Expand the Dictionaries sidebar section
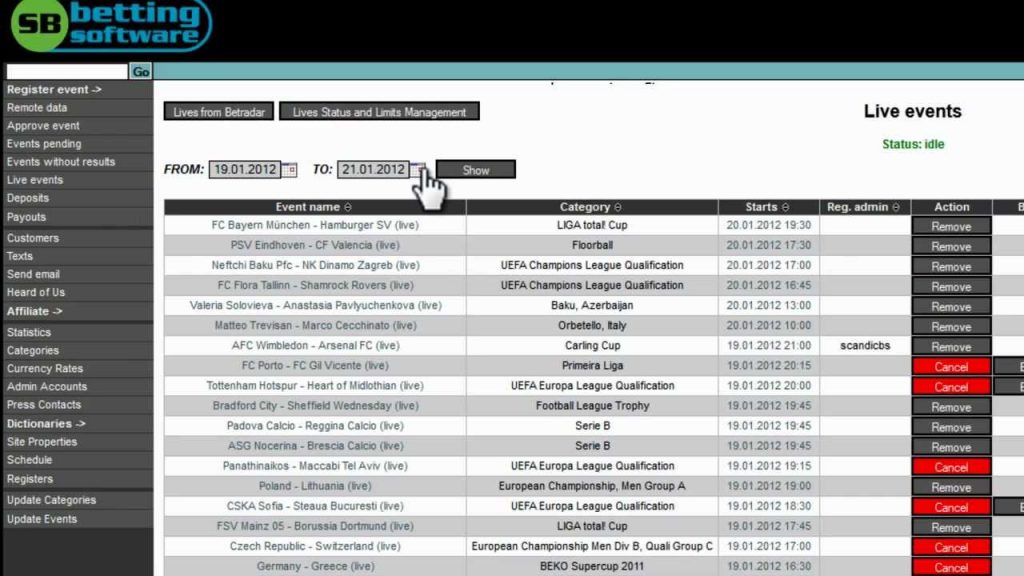The height and width of the screenshot is (576, 1024). point(46,424)
